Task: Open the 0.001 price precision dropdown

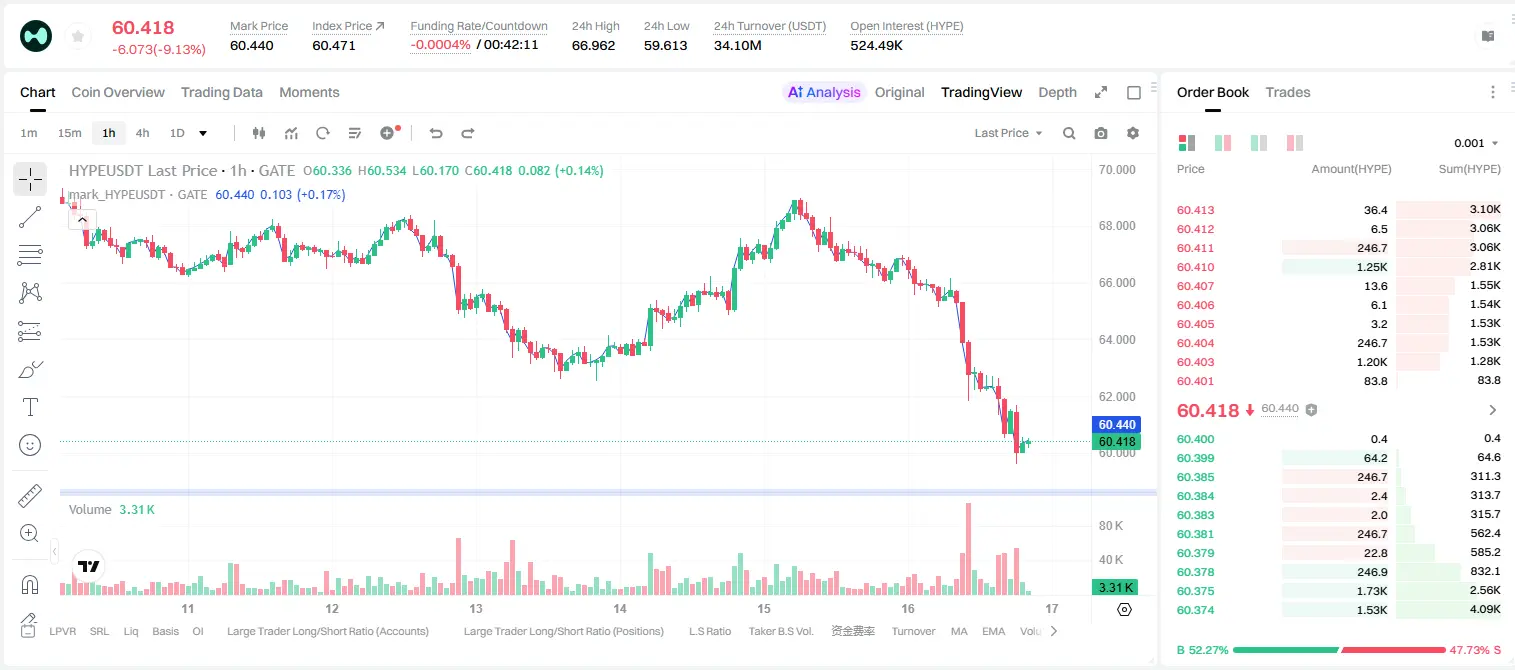Action: click(x=1476, y=143)
